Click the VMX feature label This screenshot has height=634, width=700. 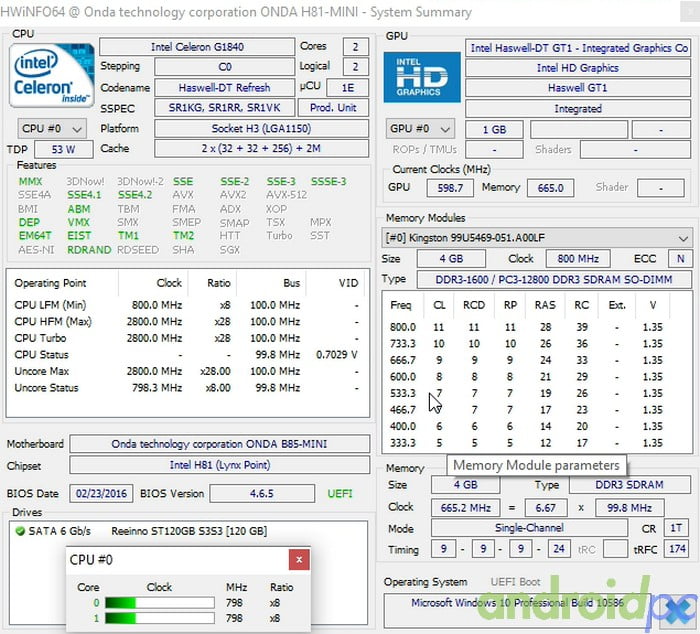coord(79,222)
